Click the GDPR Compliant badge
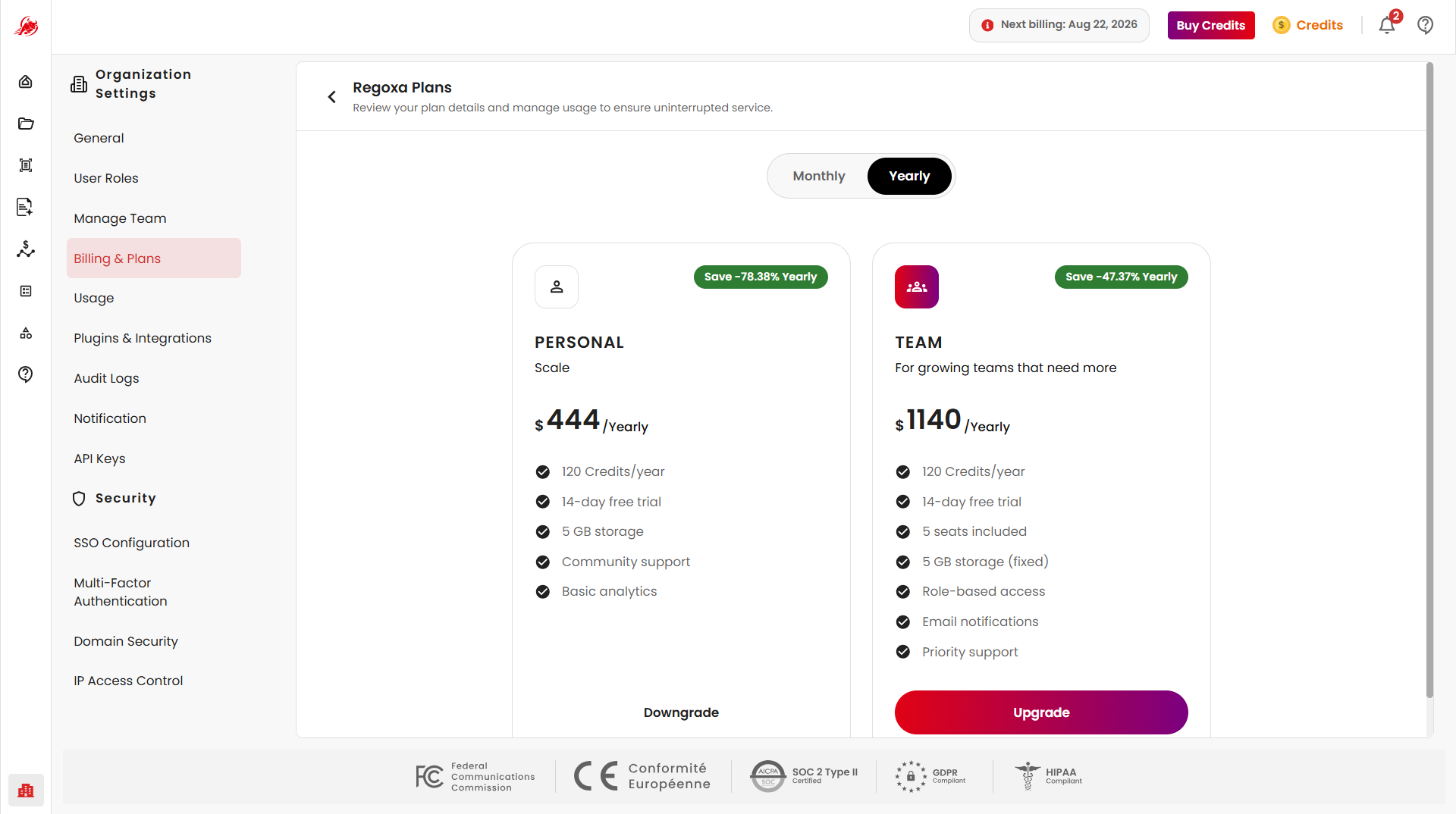Screen dimensions: 1456x814 tap(930, 776)
